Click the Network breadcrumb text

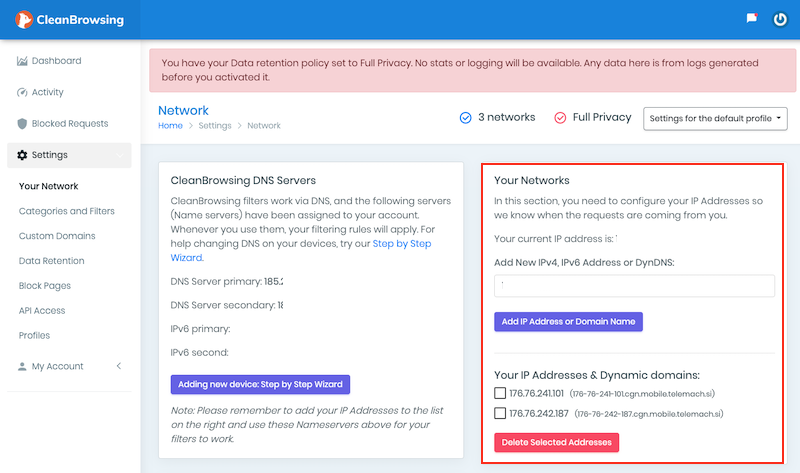pos(264,126)
